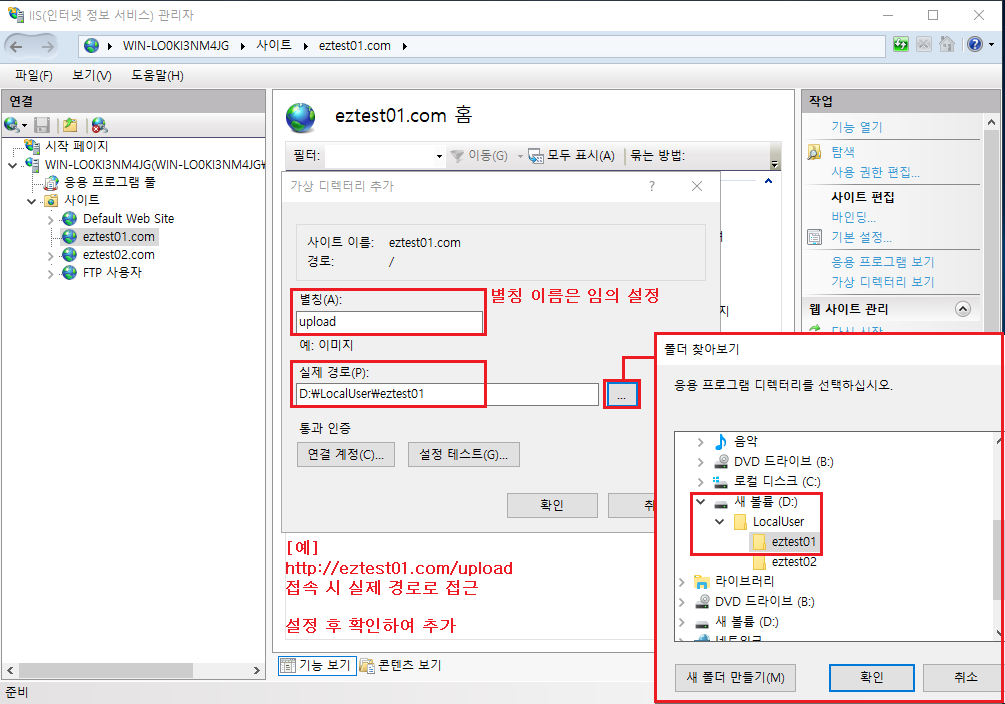The width and height of the screenshot is (1005, 704).
Task: Click the forward navigation arrow
Action: click(48, 46)
